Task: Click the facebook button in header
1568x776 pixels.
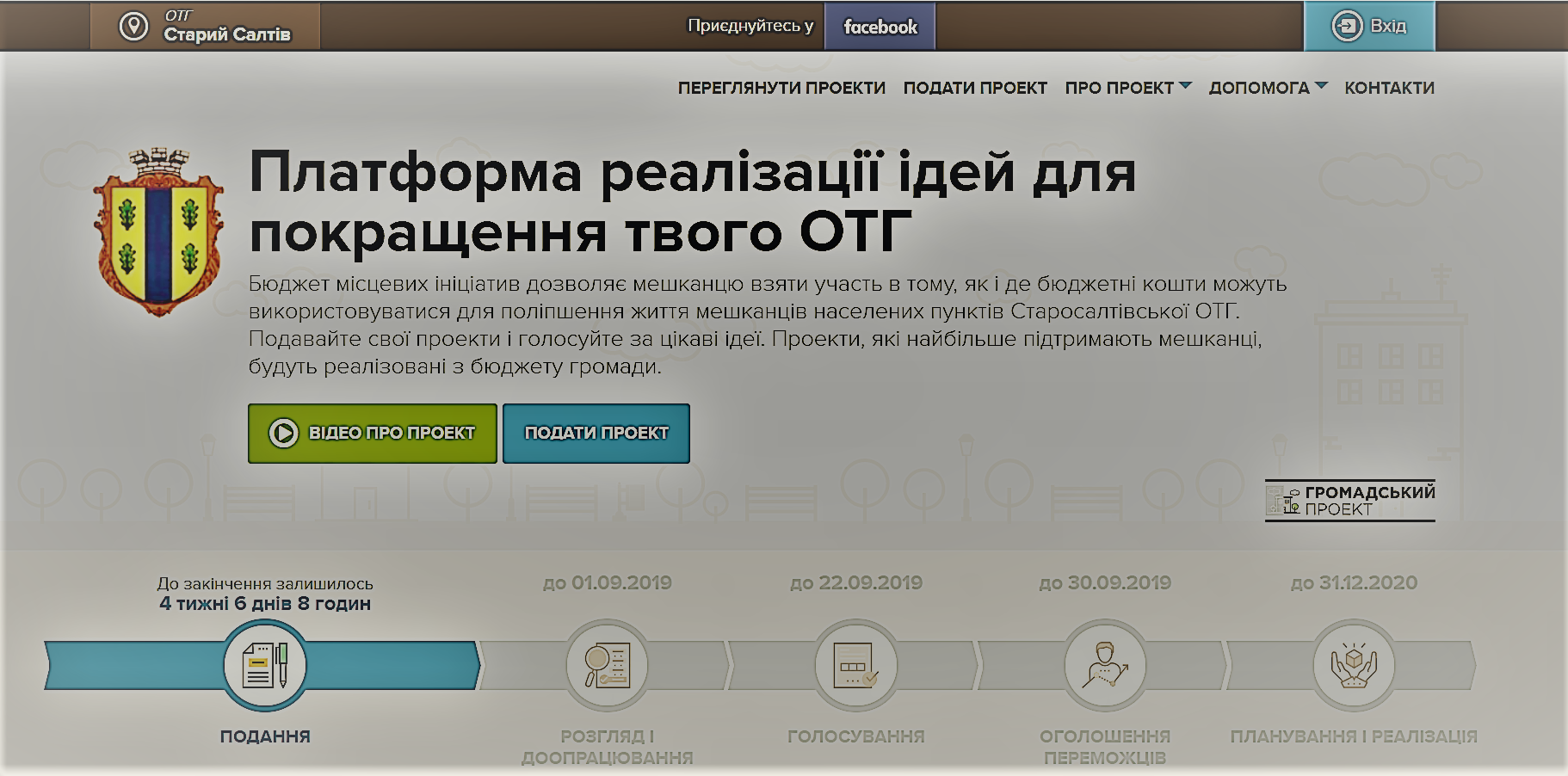Action: coord(880,27)
